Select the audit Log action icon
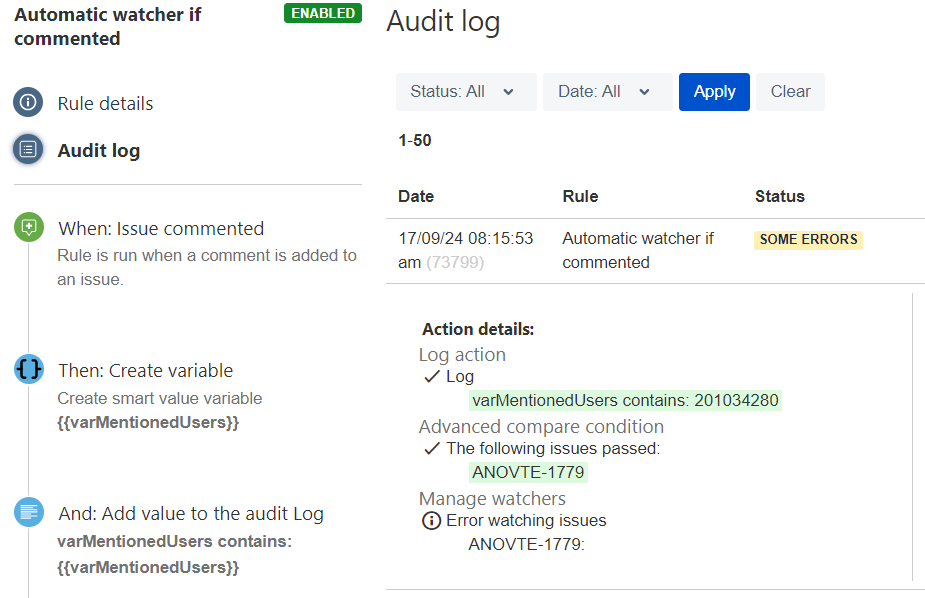Viewport: 925px width, 598px height. coord(29,512)
